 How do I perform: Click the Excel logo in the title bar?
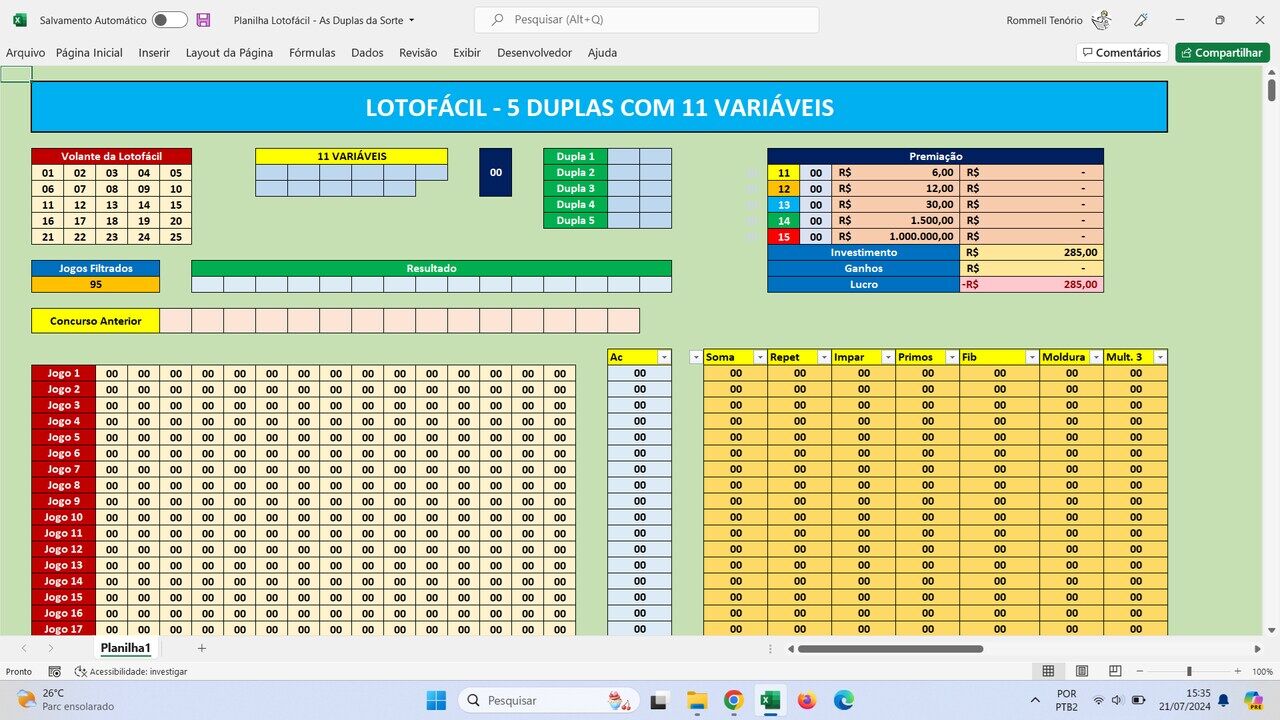pyautogui.click(x=19, y=20)
